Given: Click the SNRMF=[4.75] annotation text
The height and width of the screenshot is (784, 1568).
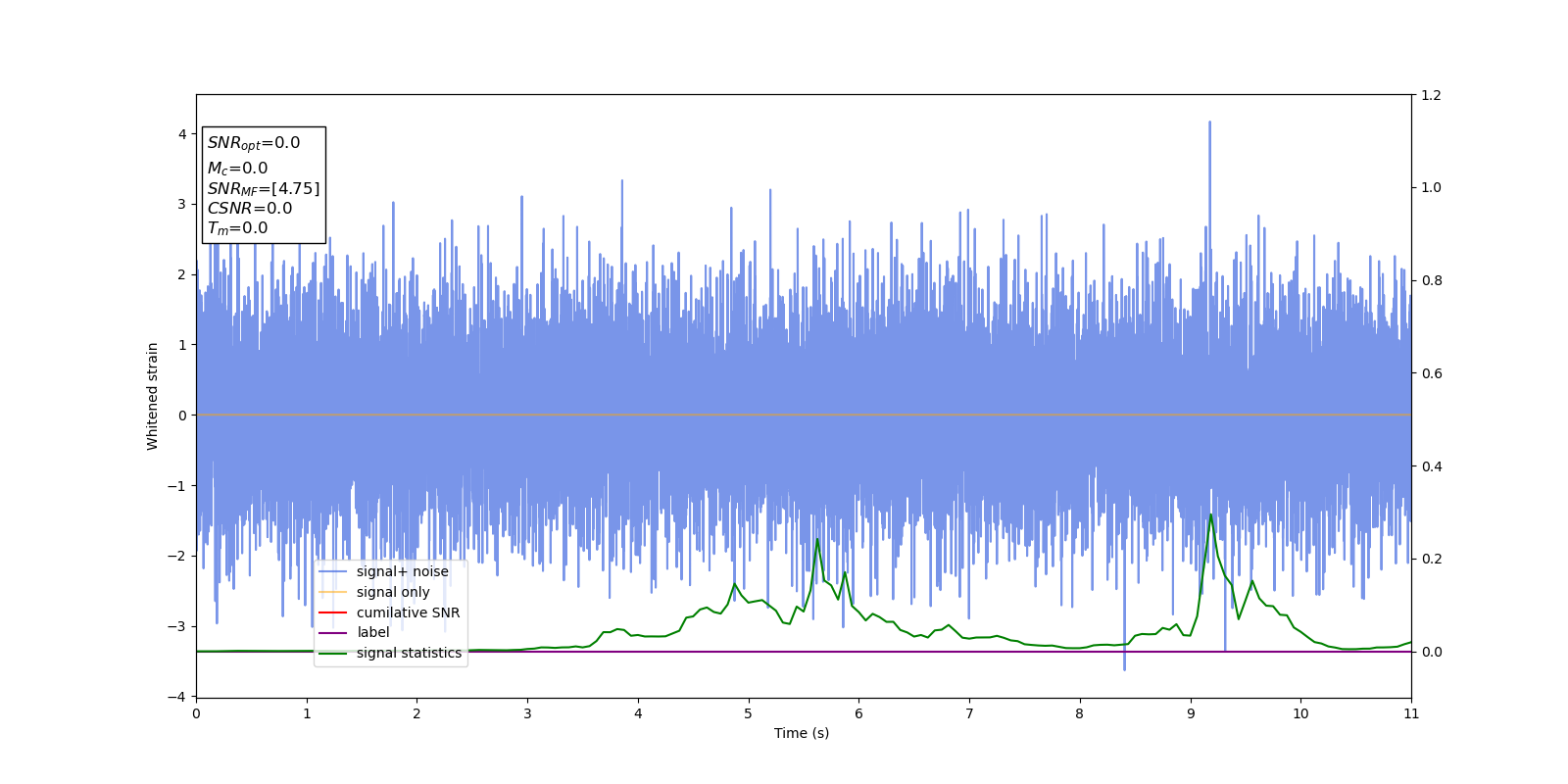Looking at the screenshot, I should pos(264,188).
